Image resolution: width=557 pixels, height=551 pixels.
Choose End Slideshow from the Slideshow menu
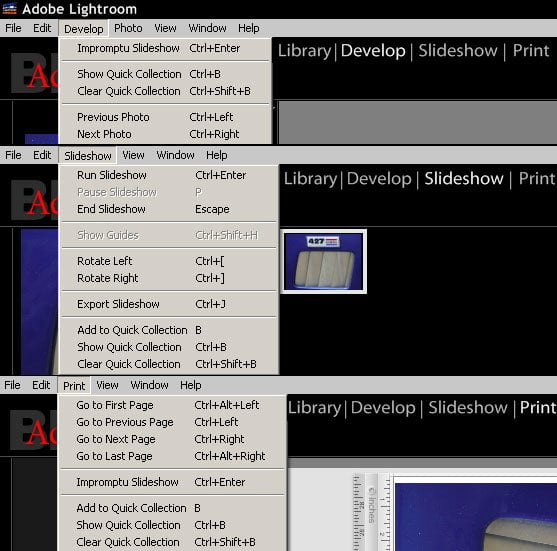pyautogui.click(x=169, y=209)
